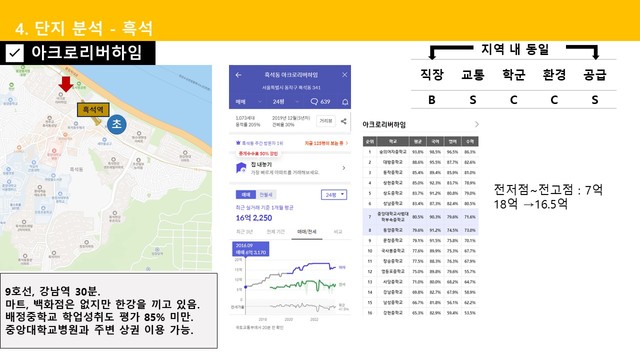The height and width of the screenshot is (360, 640).
Task: Open the 24평 dropdown in the blue header
Action: 286,102
